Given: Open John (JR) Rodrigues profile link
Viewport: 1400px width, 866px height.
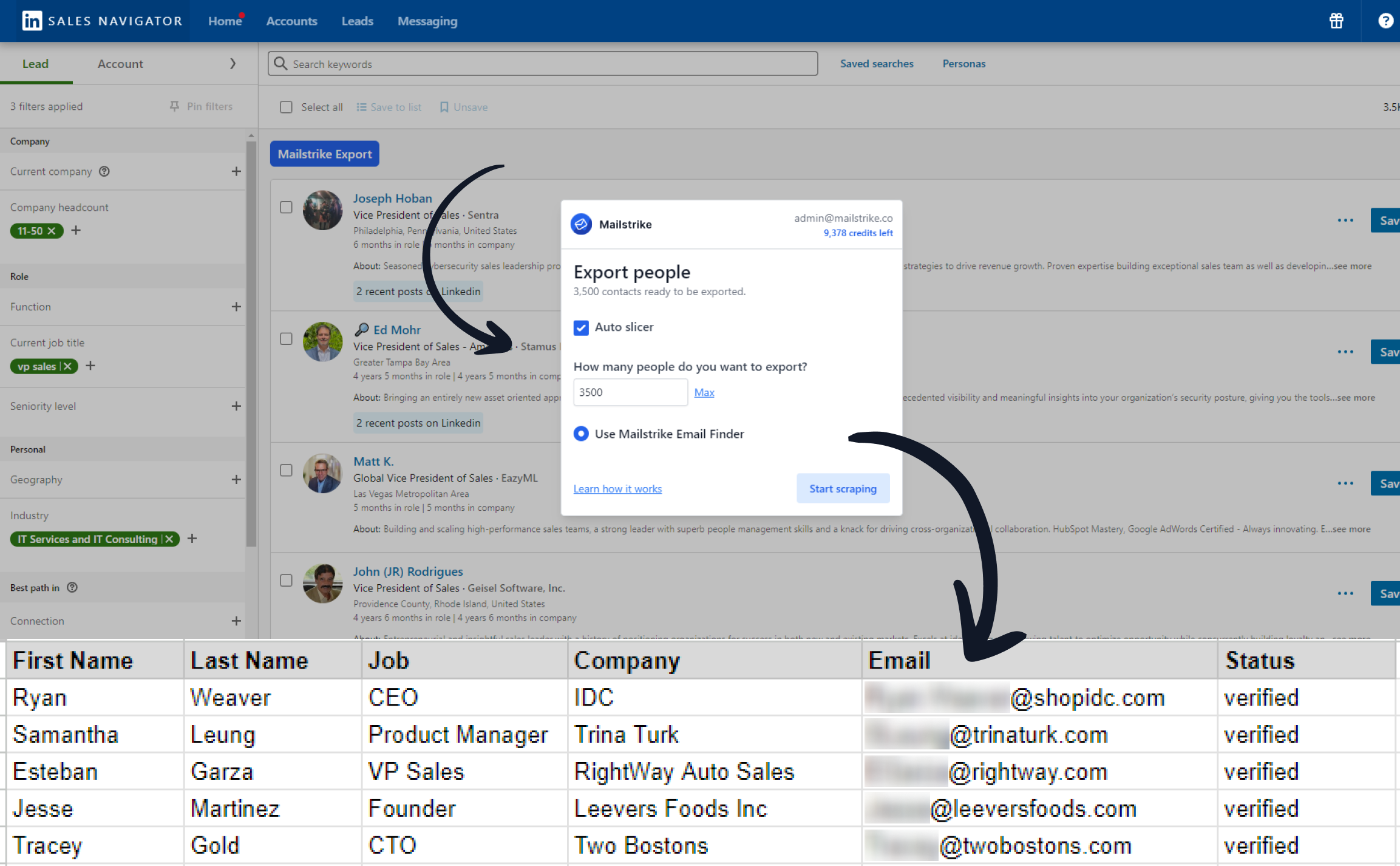Looking at the screenshot, I should [408, 571].
